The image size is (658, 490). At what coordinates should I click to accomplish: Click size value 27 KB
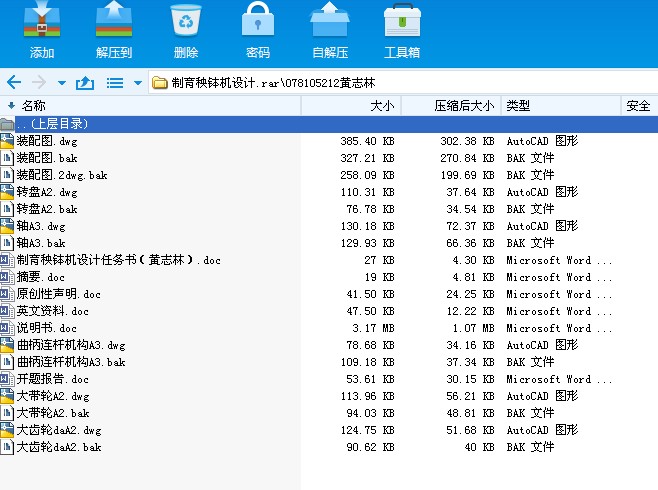379,260
